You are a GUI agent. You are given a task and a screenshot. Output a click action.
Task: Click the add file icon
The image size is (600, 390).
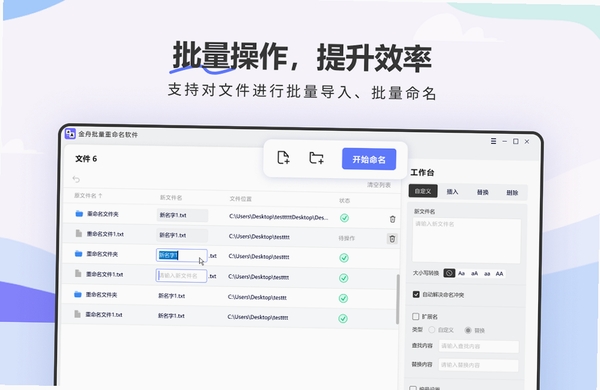coord(283,157)
